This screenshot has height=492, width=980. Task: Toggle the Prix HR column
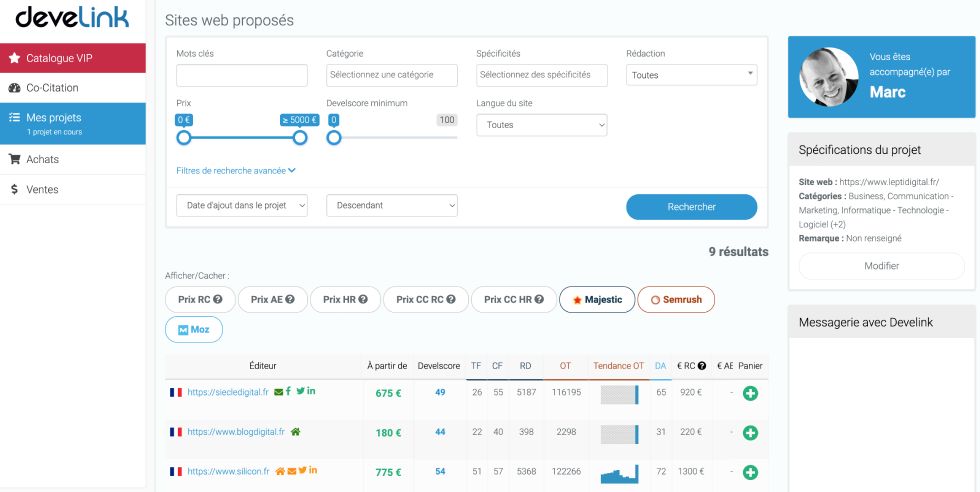(x=345, y=299)
